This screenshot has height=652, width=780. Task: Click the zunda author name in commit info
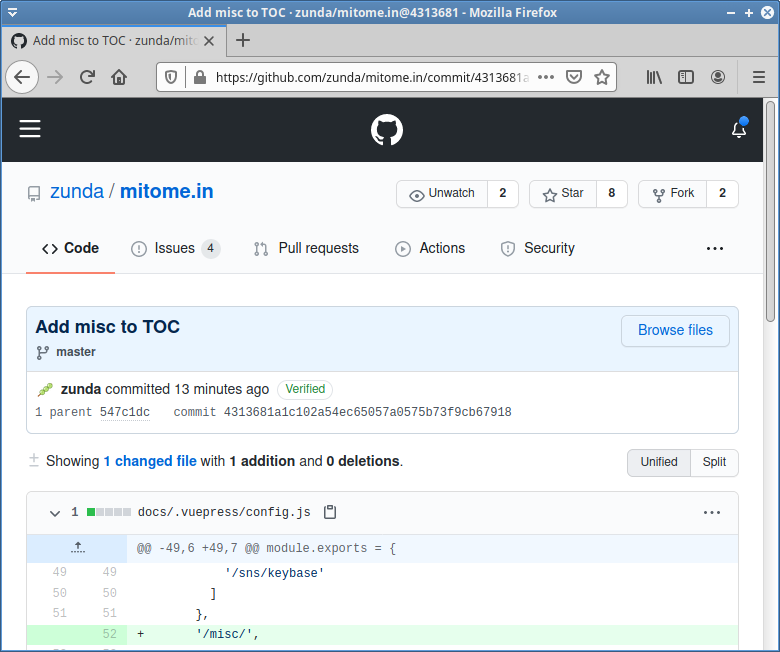coord(81,389)
